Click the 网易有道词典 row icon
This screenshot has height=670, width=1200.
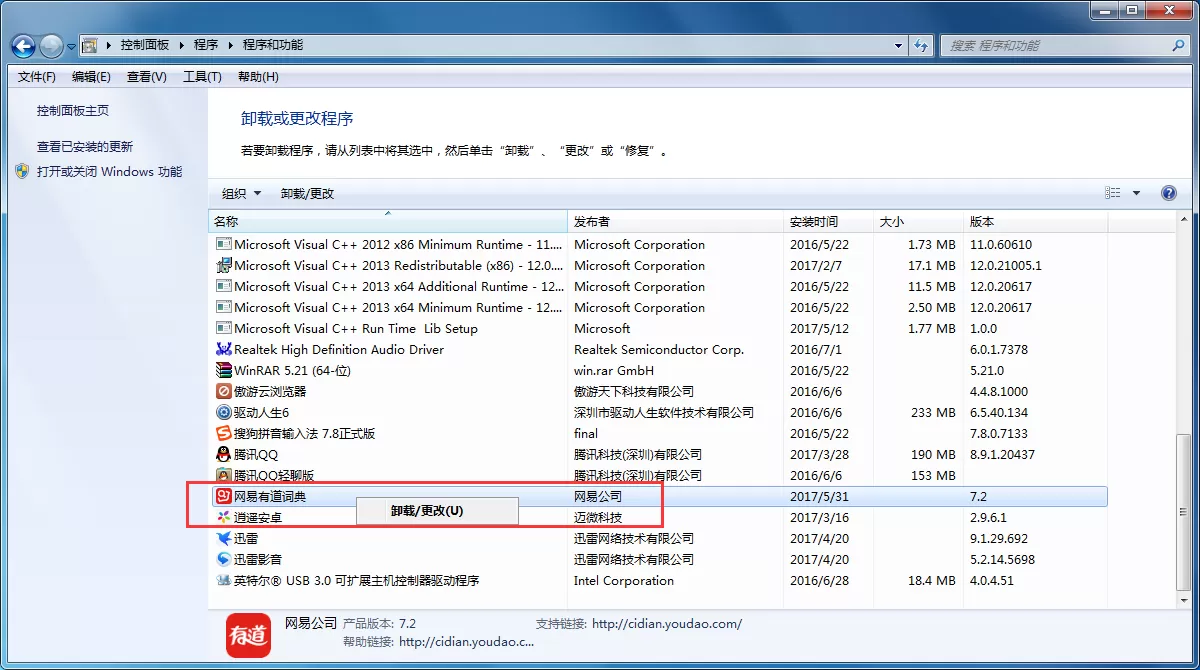click(224, 497)
